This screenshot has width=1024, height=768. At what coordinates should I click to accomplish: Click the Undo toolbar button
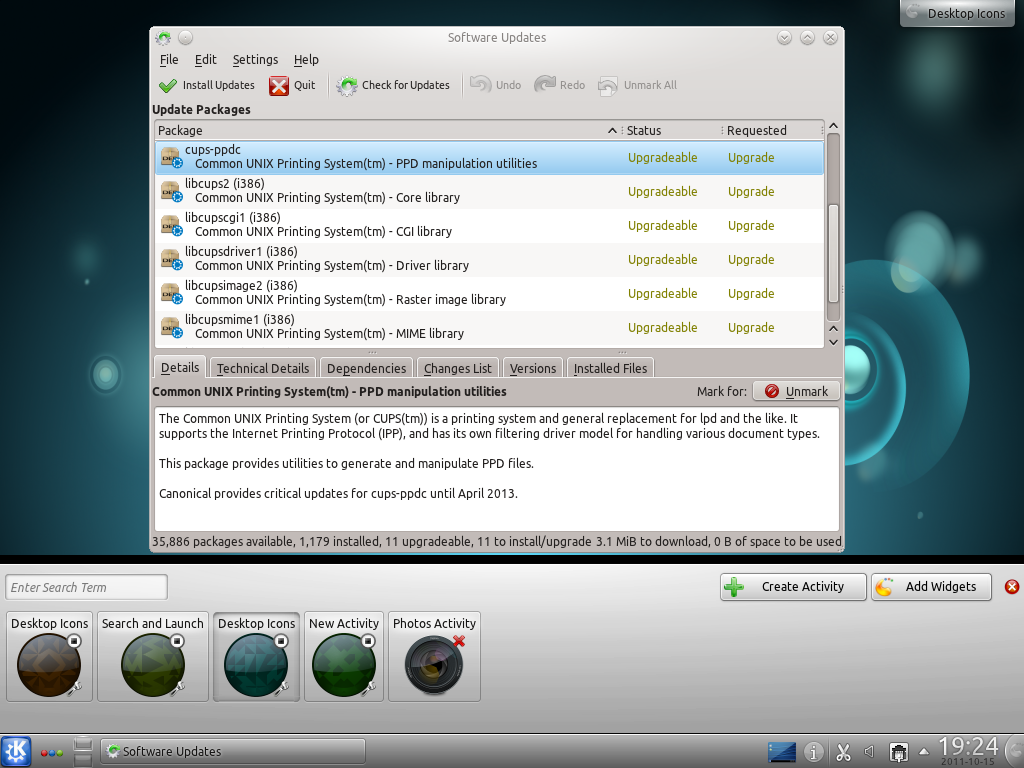point(496,85)
